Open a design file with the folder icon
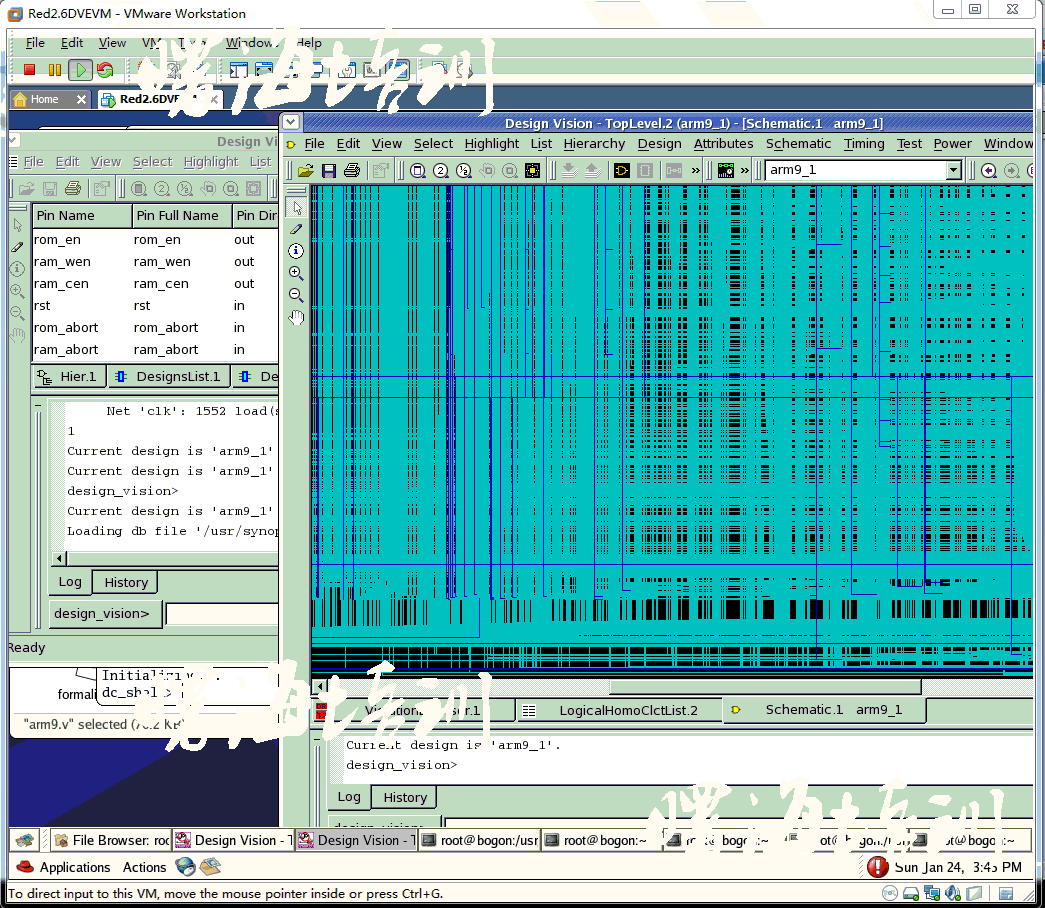Viewport: 1045px width, 908px height. [x=306, y=170]
